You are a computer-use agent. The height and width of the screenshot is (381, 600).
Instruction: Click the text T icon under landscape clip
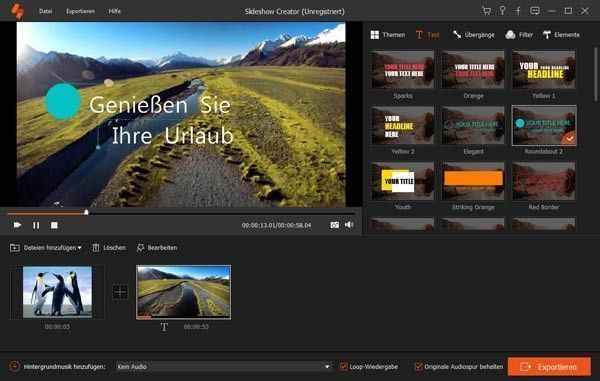point(164,327)
